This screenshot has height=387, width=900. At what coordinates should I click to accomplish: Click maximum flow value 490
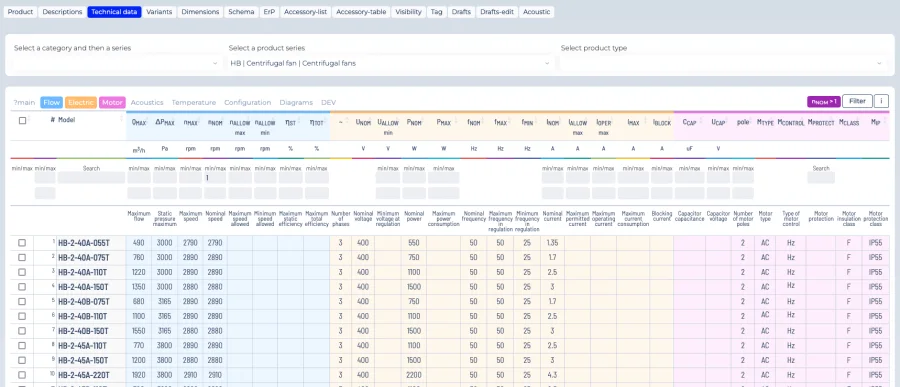pyautogui.click(x=138, y=243)
